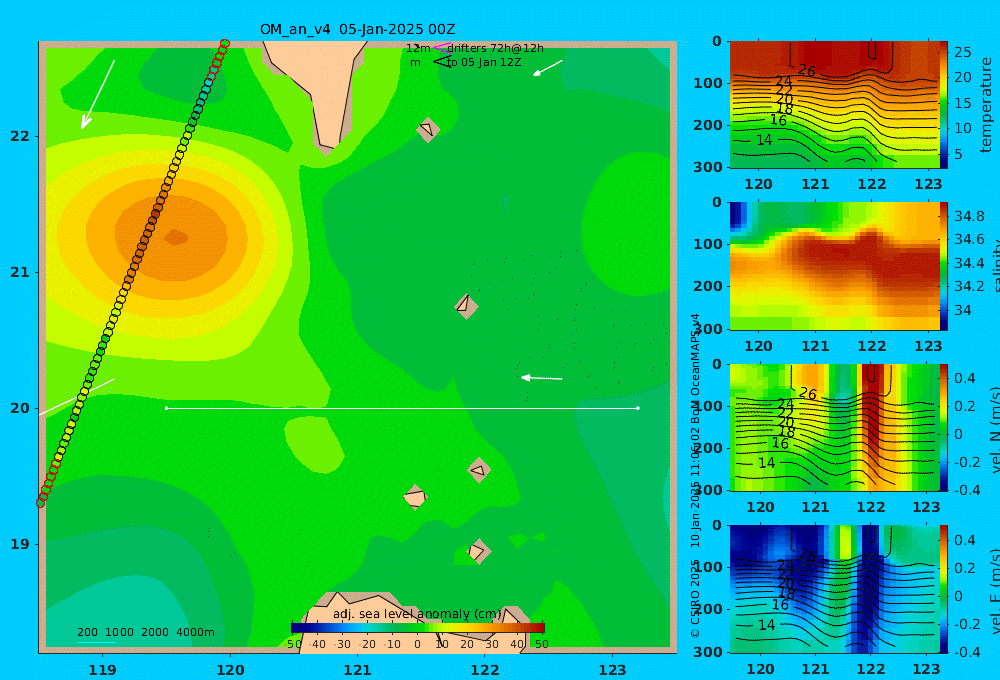Click the red circle at the track's northern end

click(224, 44)
